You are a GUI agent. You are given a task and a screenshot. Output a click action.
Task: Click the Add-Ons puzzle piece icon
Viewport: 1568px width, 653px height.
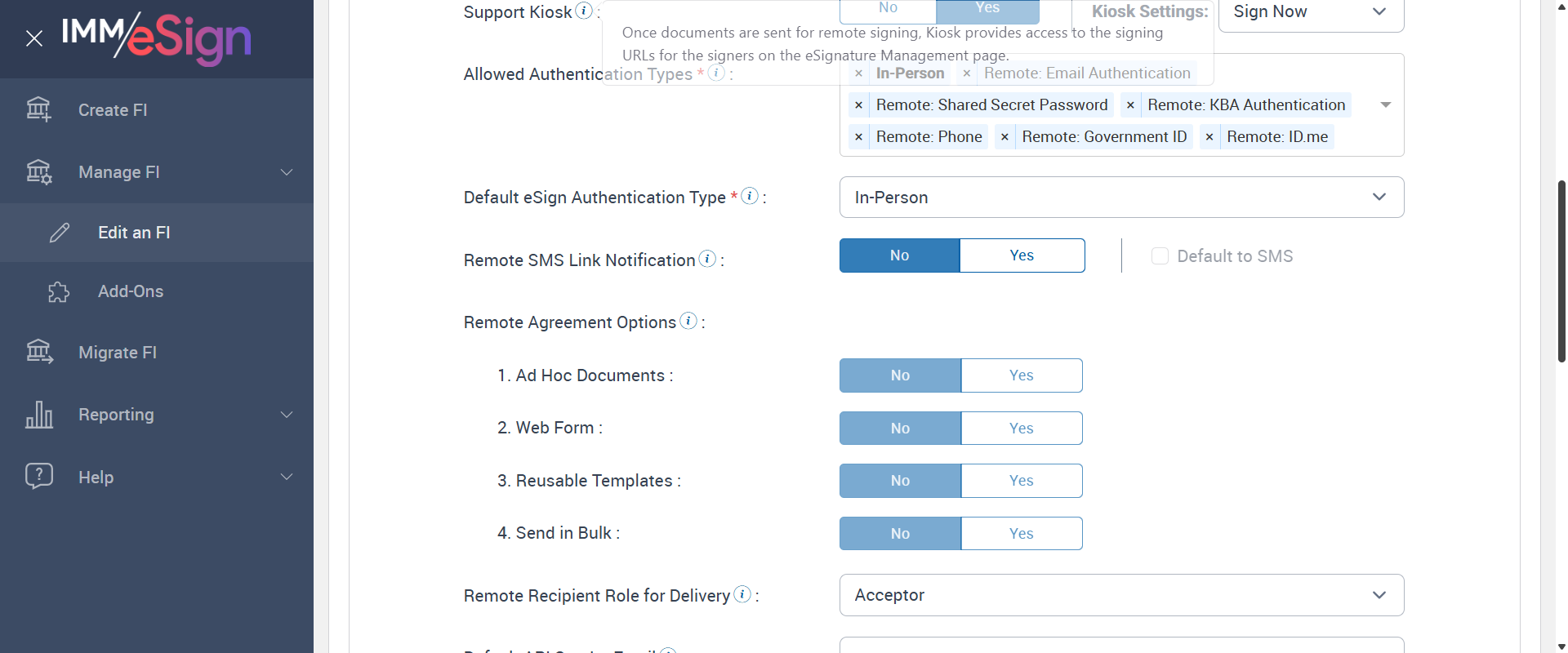pyautogui.click(x=59, y=292)
